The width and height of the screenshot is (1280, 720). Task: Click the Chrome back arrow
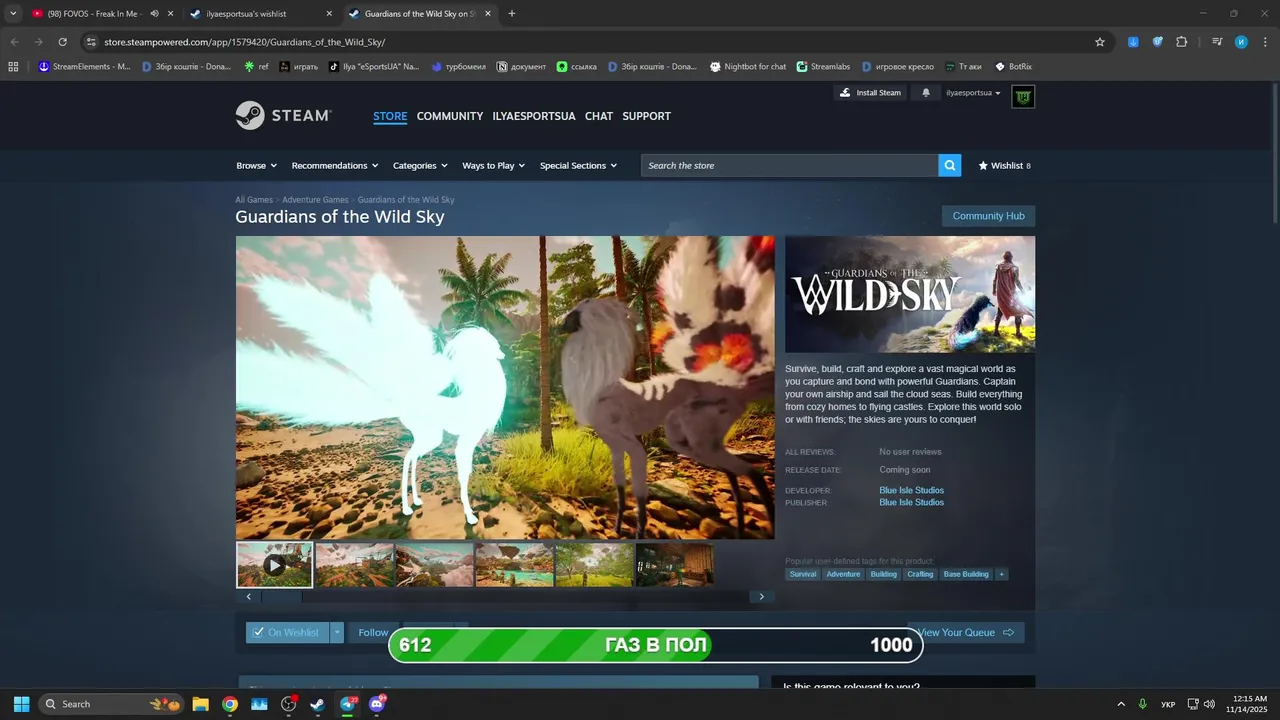tap(14, 42)
